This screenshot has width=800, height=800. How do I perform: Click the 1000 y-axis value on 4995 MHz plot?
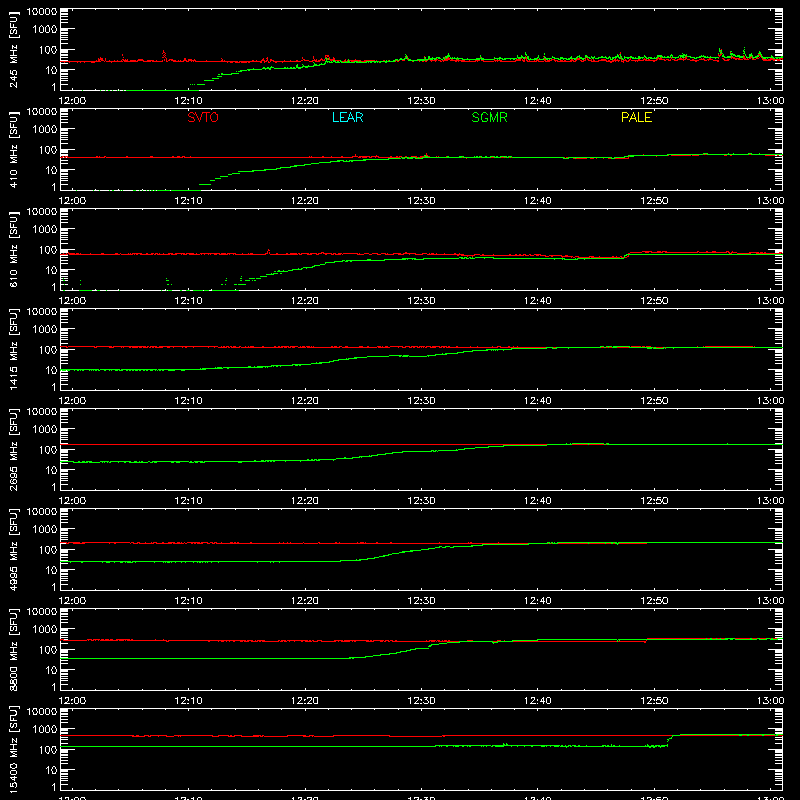45,530
